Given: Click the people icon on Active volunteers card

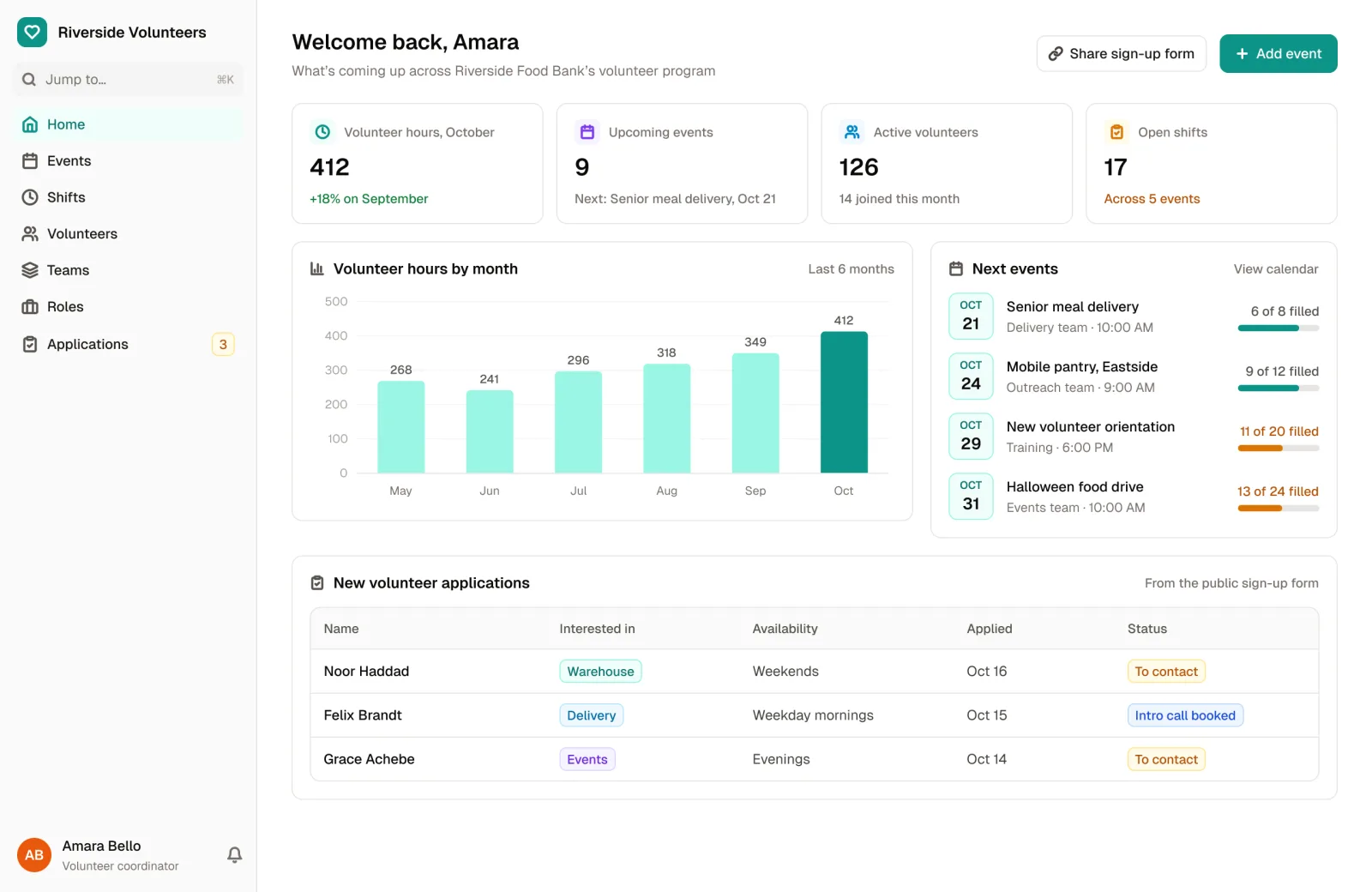Looking at the screenshot, I should pyautogui.click(x=852, y=132).
